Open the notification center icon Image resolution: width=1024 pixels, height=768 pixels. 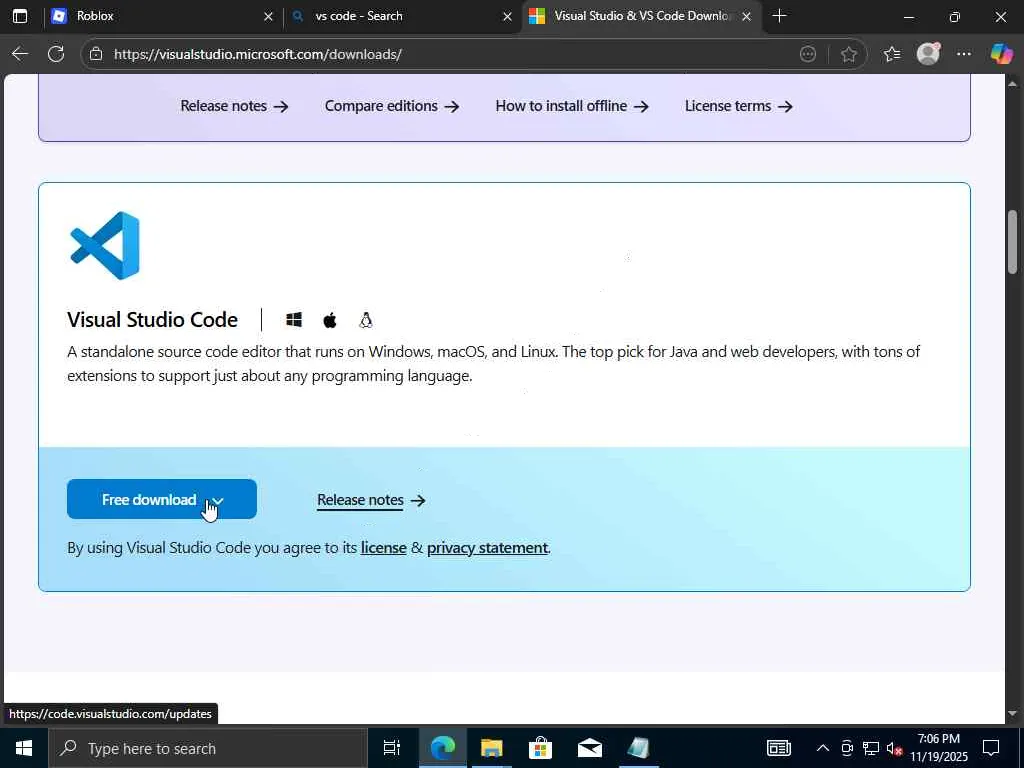tap(991, 748)
